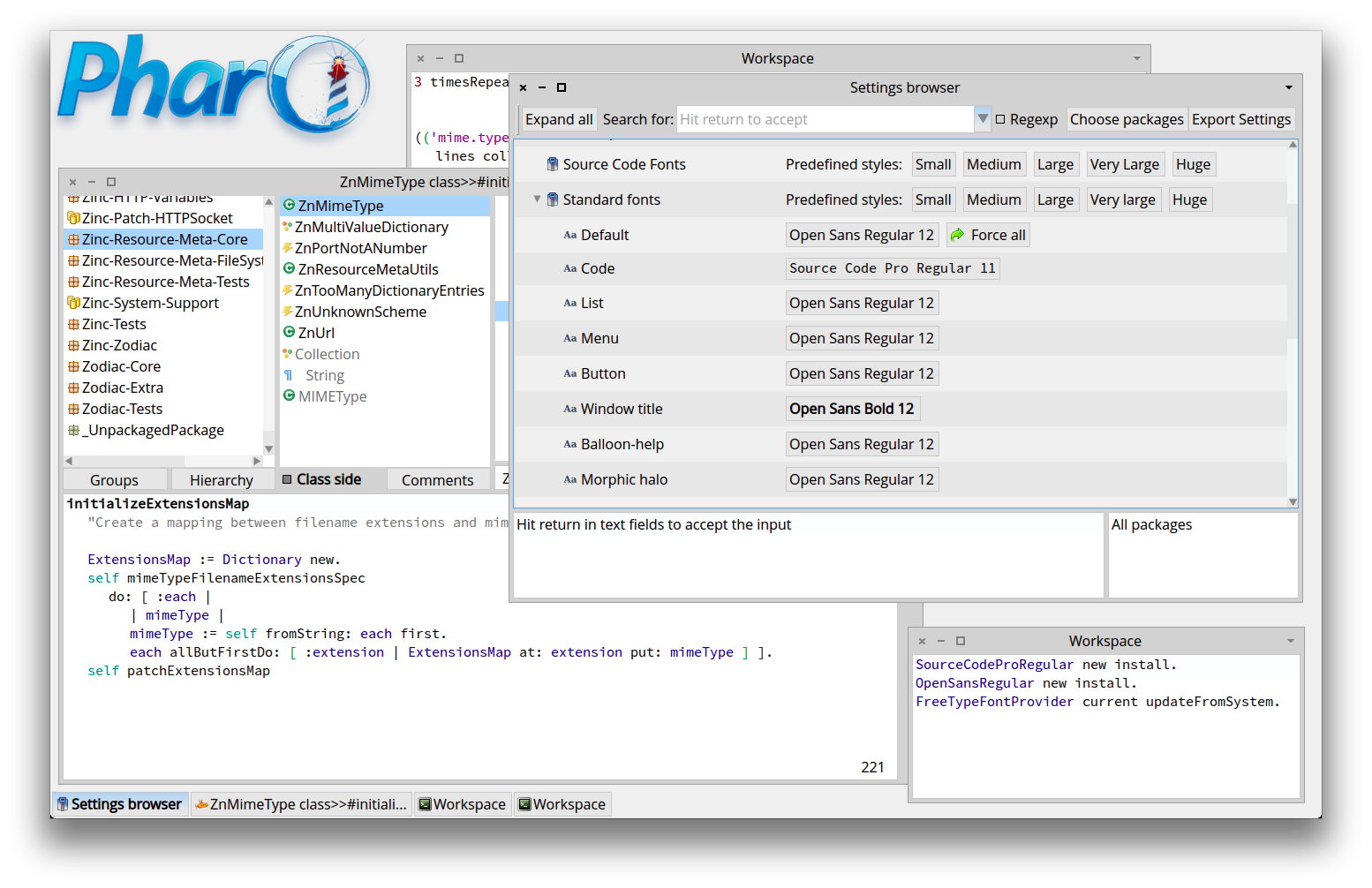Click the ZnMultiValueDictionary class icon

point(288,227)
